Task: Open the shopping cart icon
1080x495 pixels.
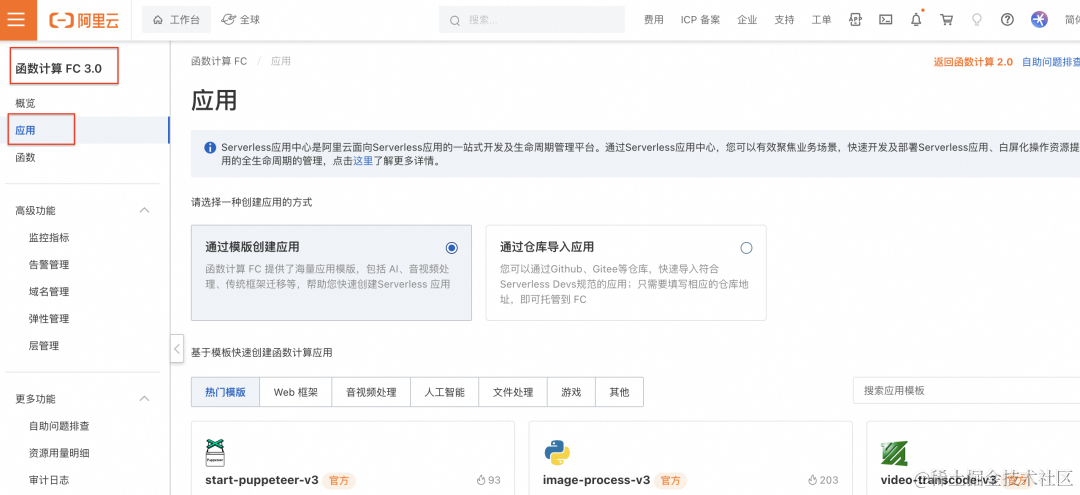Action: [946, 20]
